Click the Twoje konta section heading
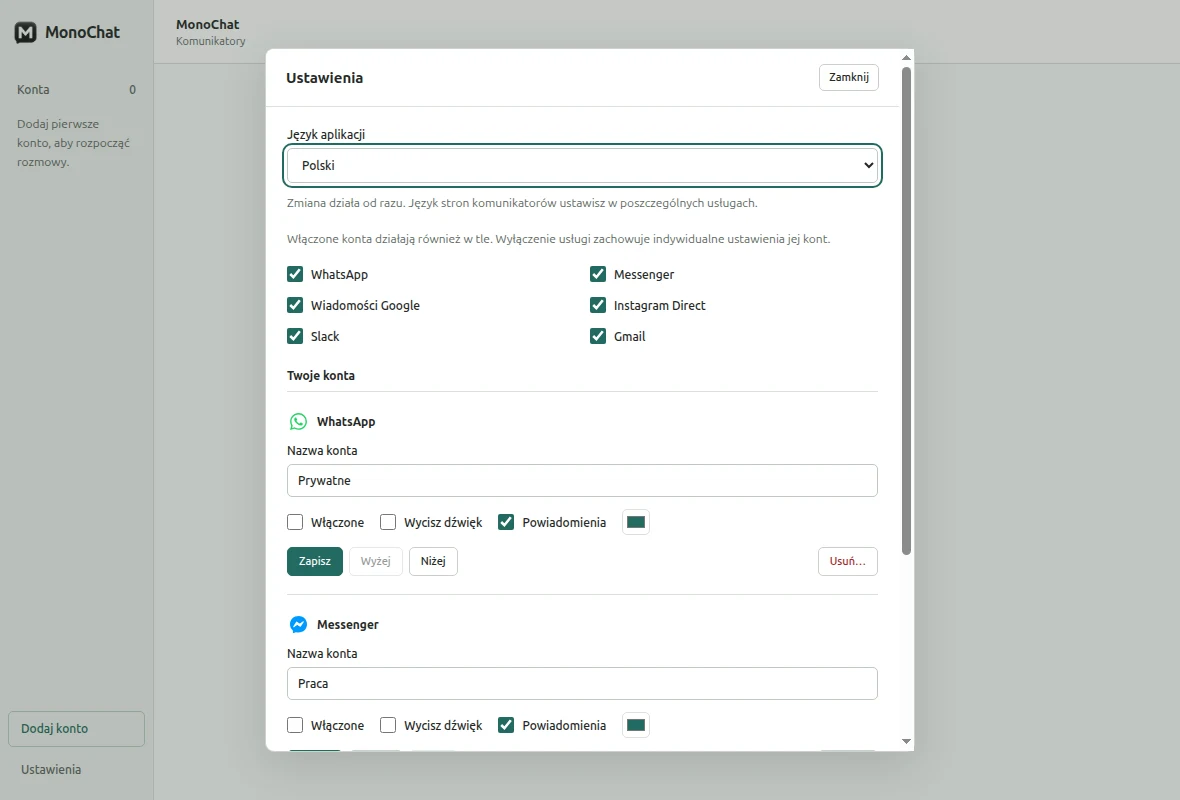Screen dimensions: 1180x800 pos(321,376)
